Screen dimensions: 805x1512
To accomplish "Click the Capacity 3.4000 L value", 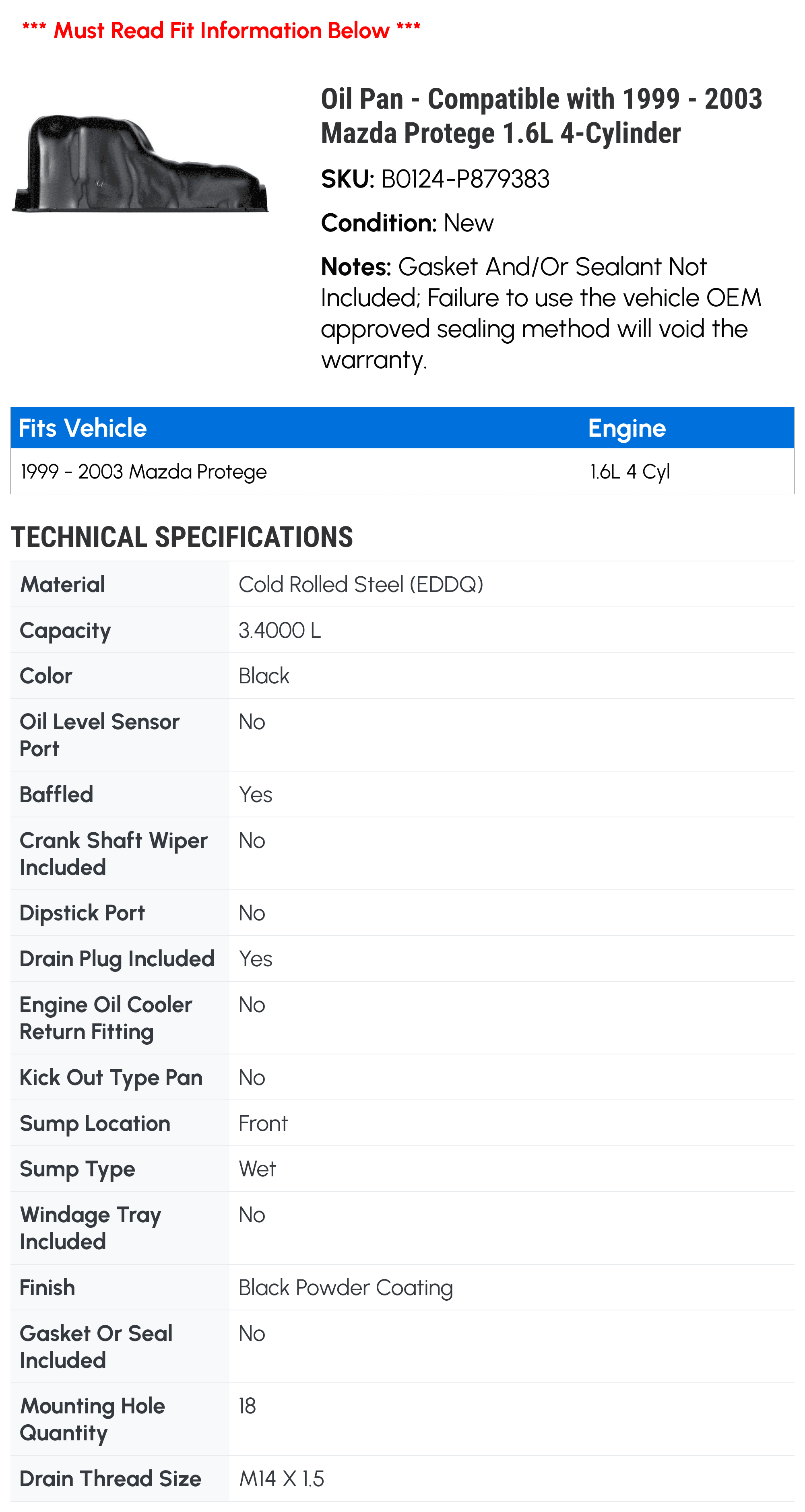I will pyautogui.click(x=279, y=630).
